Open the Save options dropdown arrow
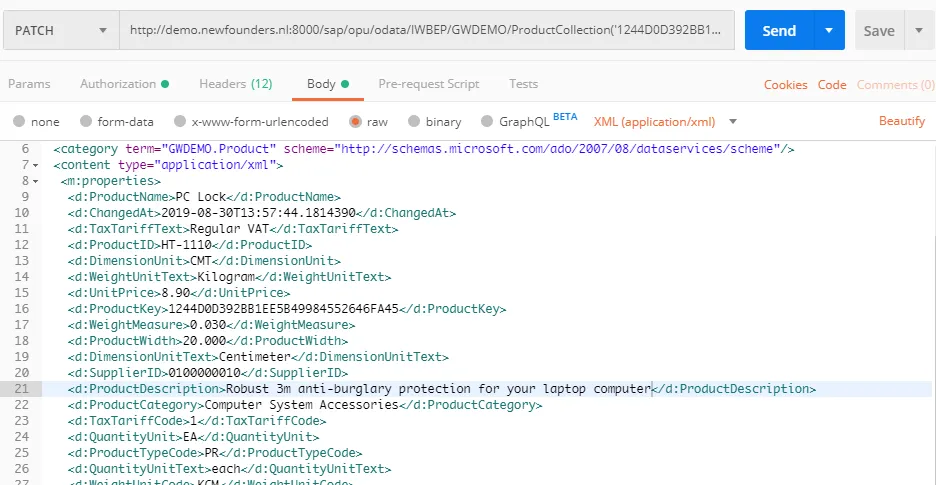Viewport: 936px width, 485px height. [919, 31]
